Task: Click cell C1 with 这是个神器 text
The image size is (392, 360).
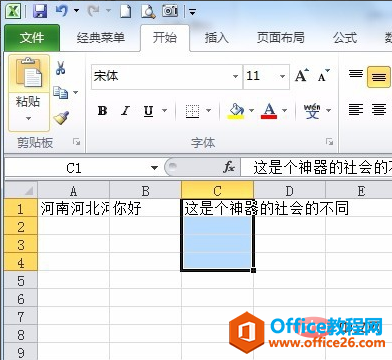Action: point(217,209)
